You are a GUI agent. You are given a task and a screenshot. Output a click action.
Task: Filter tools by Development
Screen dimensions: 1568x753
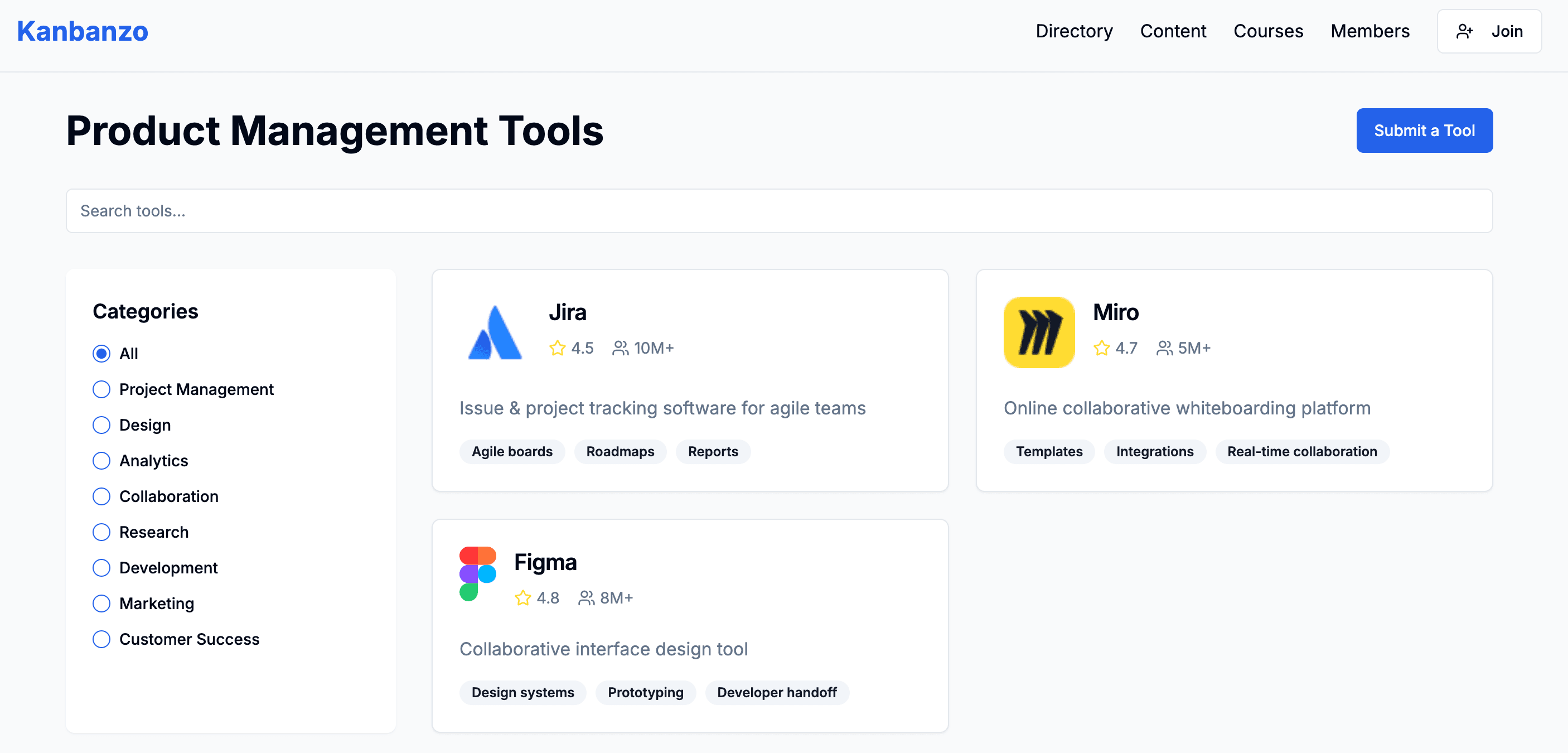[x=101, y=568]
